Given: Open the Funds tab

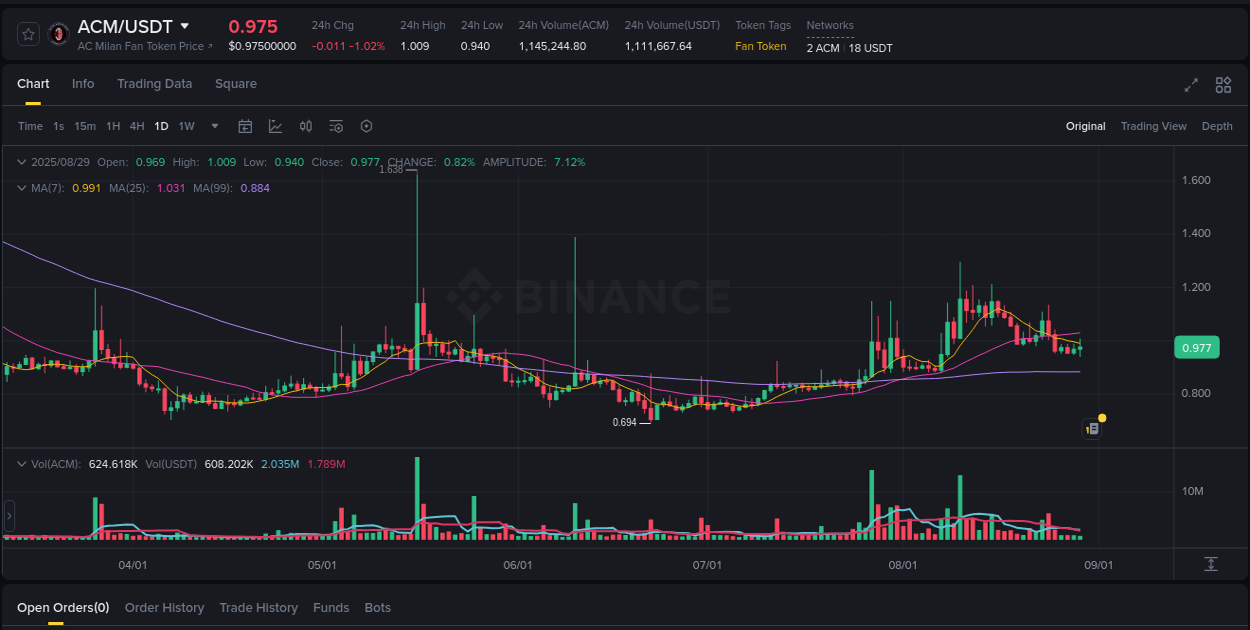Looking at the screenshot, I should [x=331, y=607].
